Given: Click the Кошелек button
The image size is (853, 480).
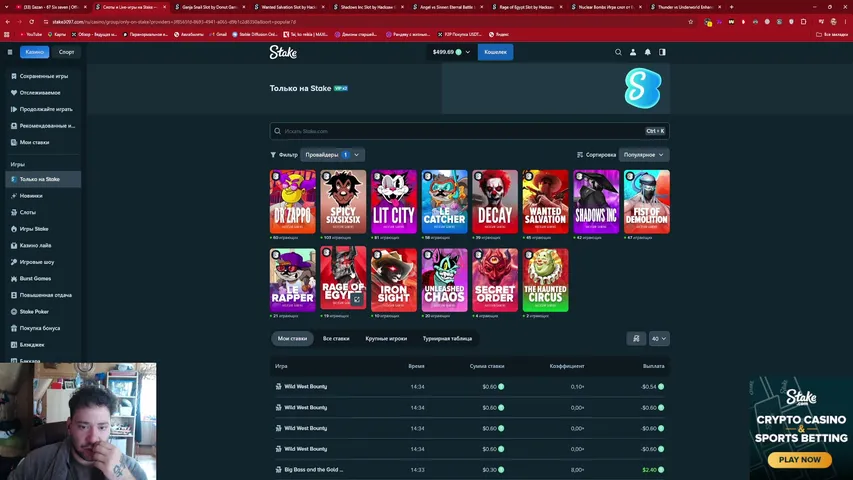Looking at the screenshot, I should 495,52.
